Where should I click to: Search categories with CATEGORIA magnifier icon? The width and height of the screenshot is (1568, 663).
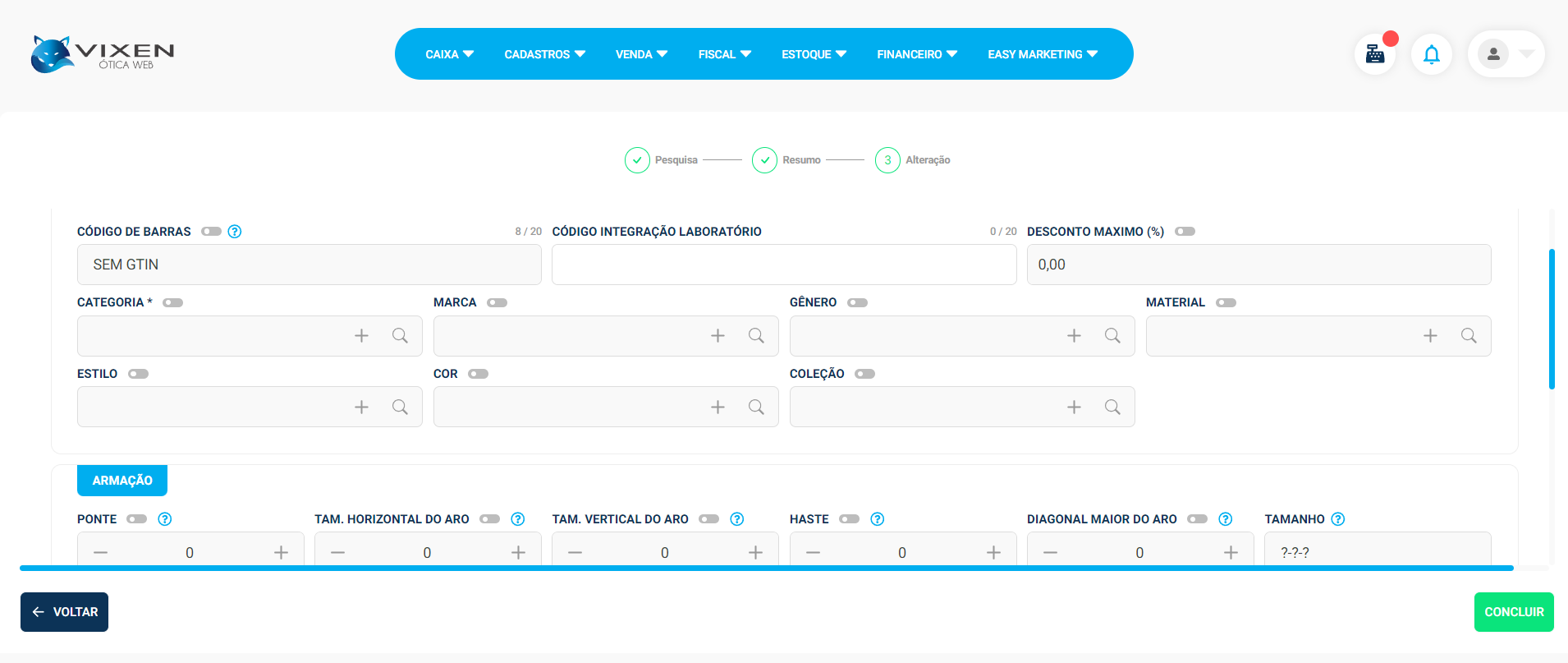[x=400, y=336]
